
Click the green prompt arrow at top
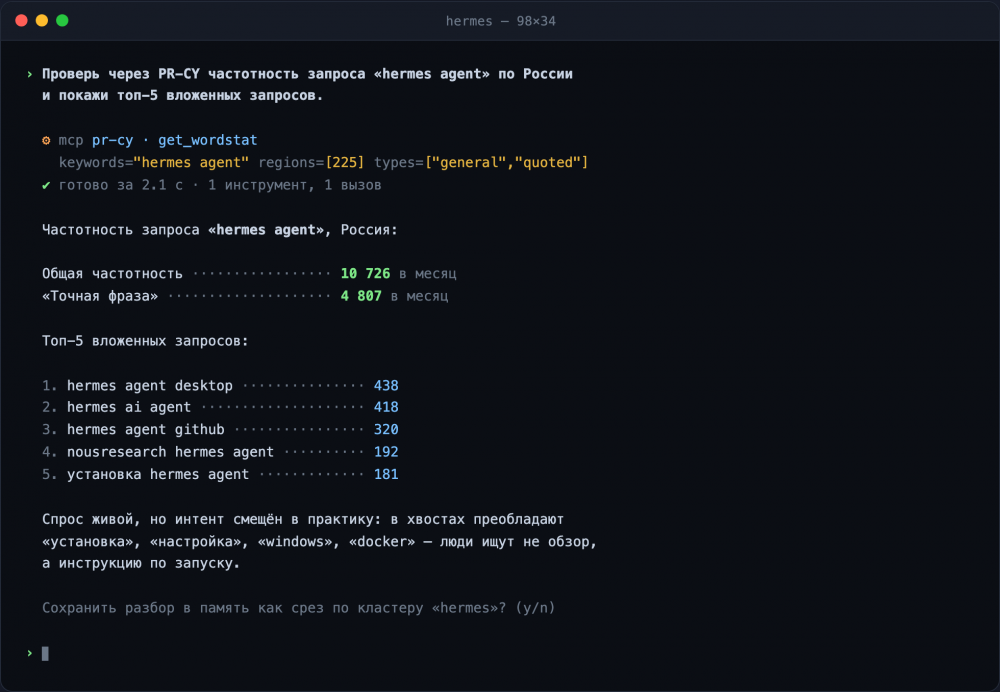coord(29,74)
